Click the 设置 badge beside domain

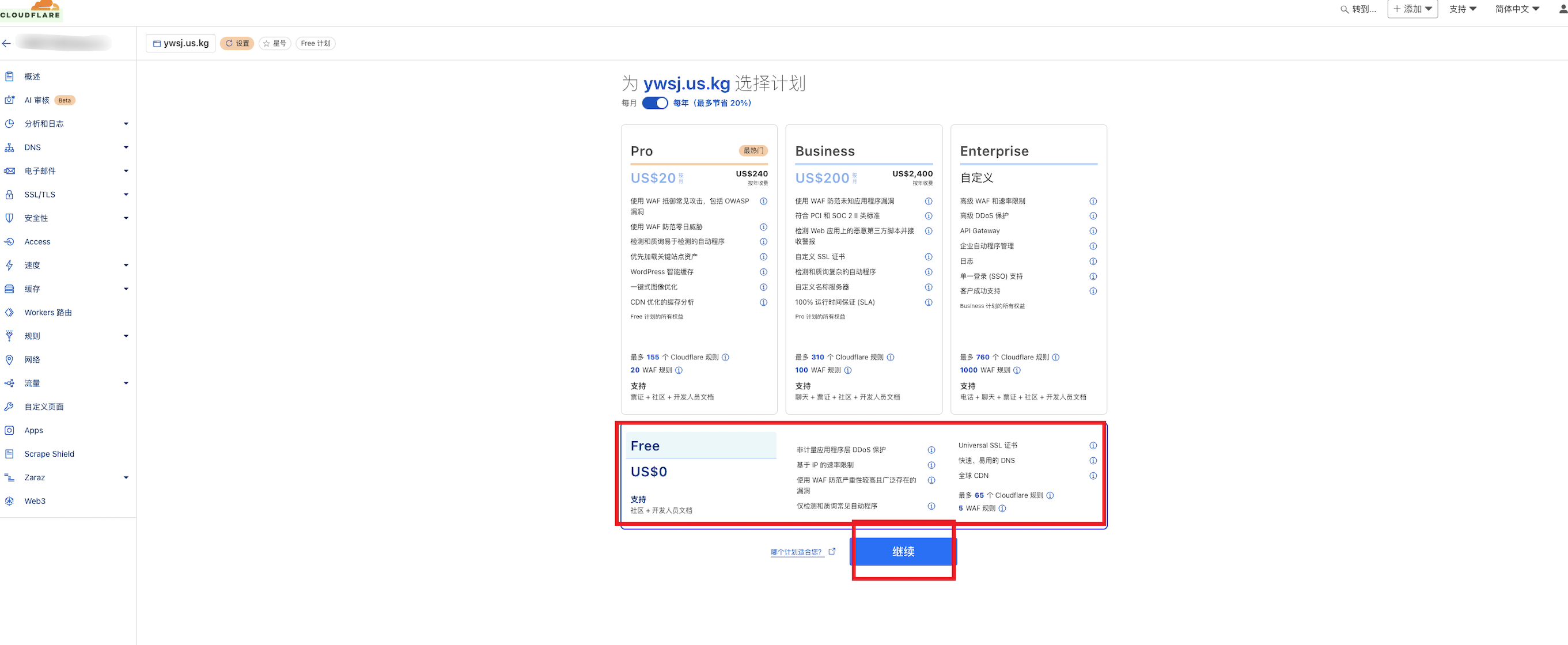coord(237,43)
